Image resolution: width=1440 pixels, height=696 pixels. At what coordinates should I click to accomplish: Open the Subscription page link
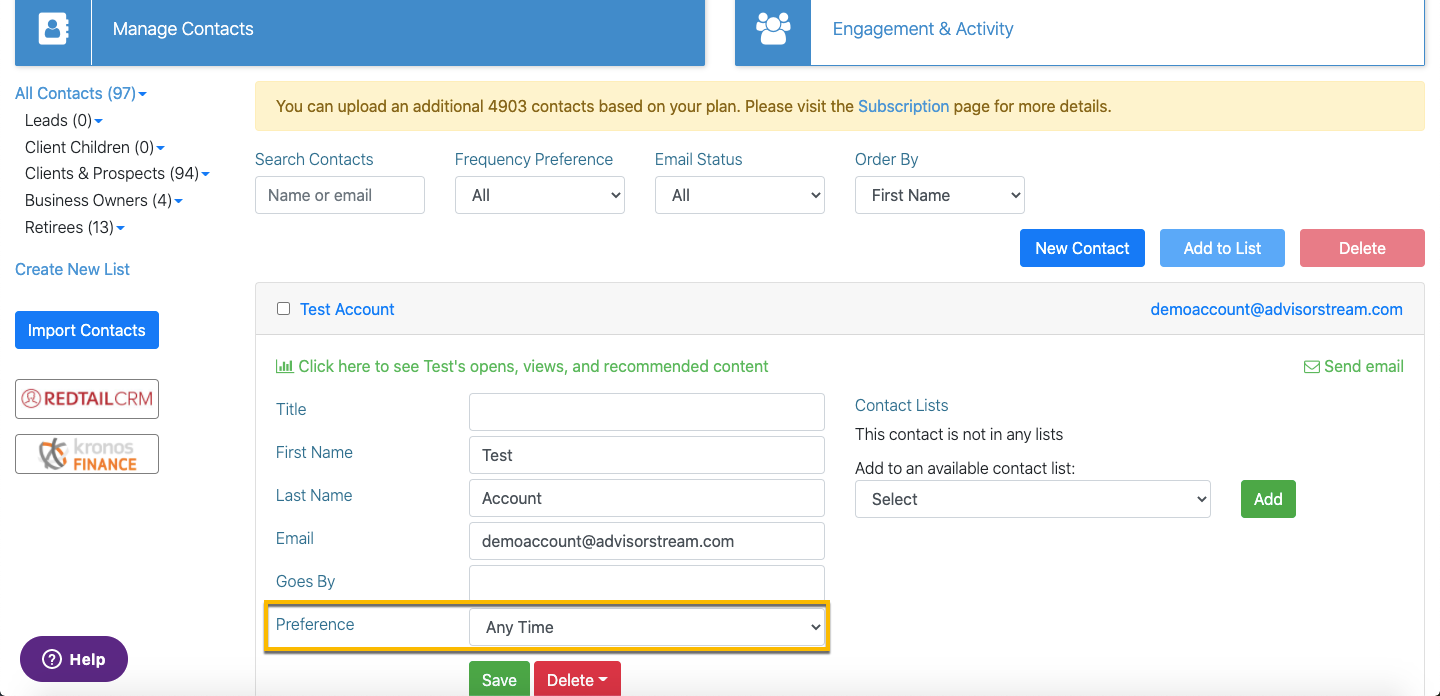pyautogui.click(x=903, y=106)
